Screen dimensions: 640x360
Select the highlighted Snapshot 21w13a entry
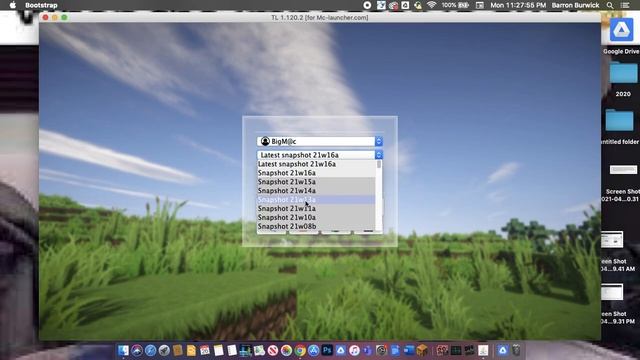[x=316, y=200]
